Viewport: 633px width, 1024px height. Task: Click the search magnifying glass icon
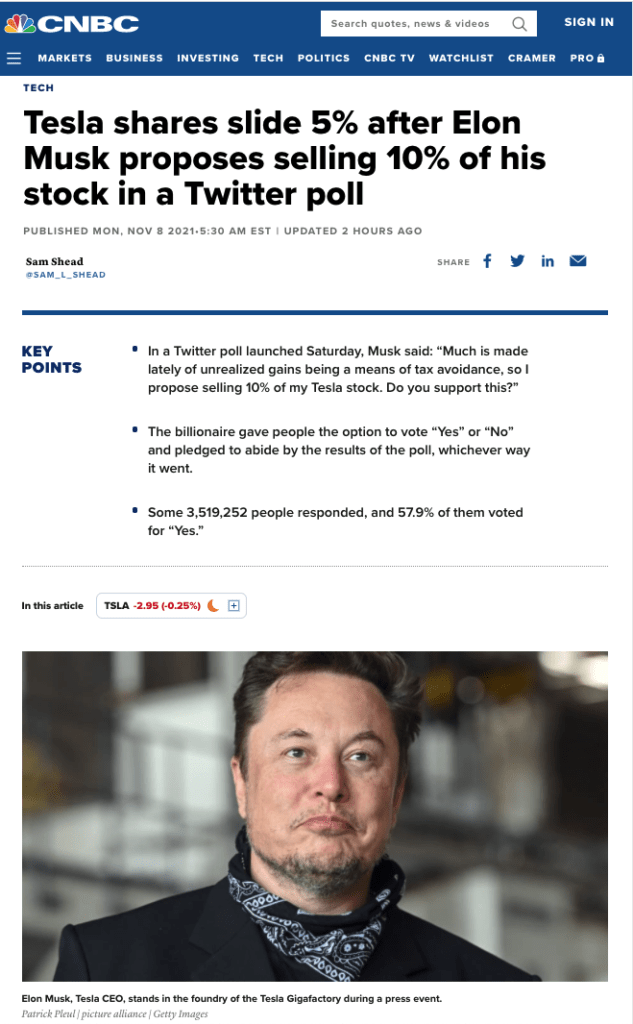[519, 24]
